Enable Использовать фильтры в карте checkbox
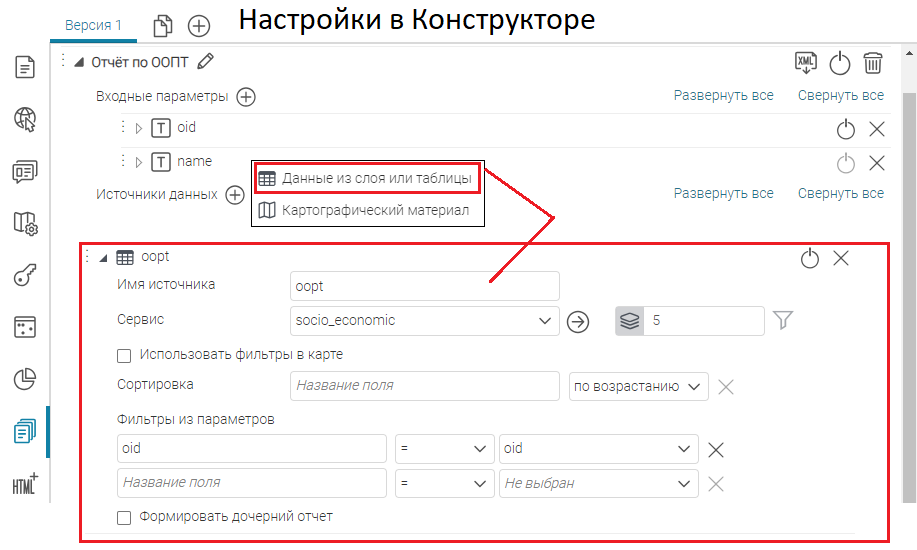This screenshot has height=550, width=917. point(124,355)
